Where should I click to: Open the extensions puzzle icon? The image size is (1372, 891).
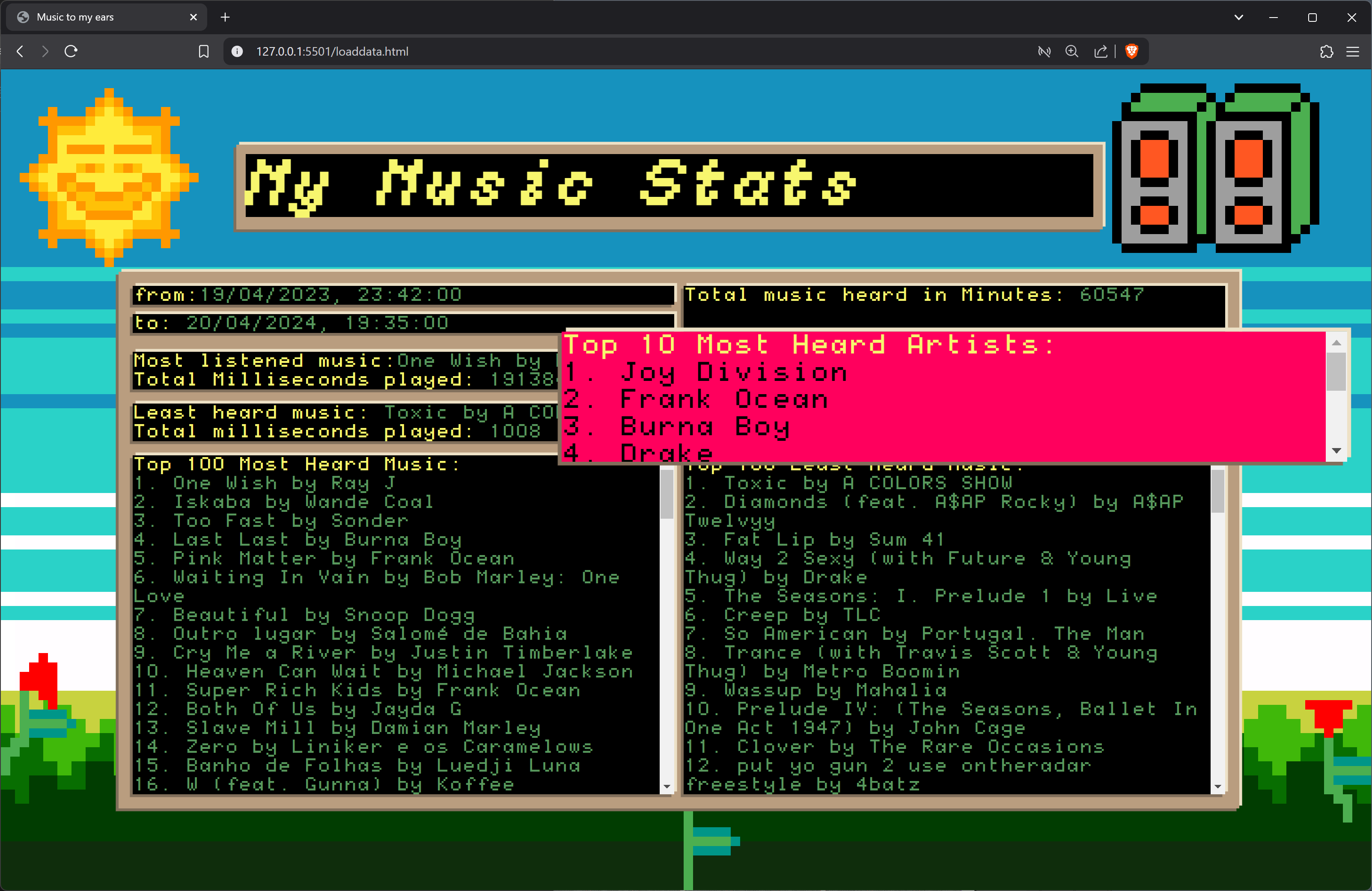1327,51
